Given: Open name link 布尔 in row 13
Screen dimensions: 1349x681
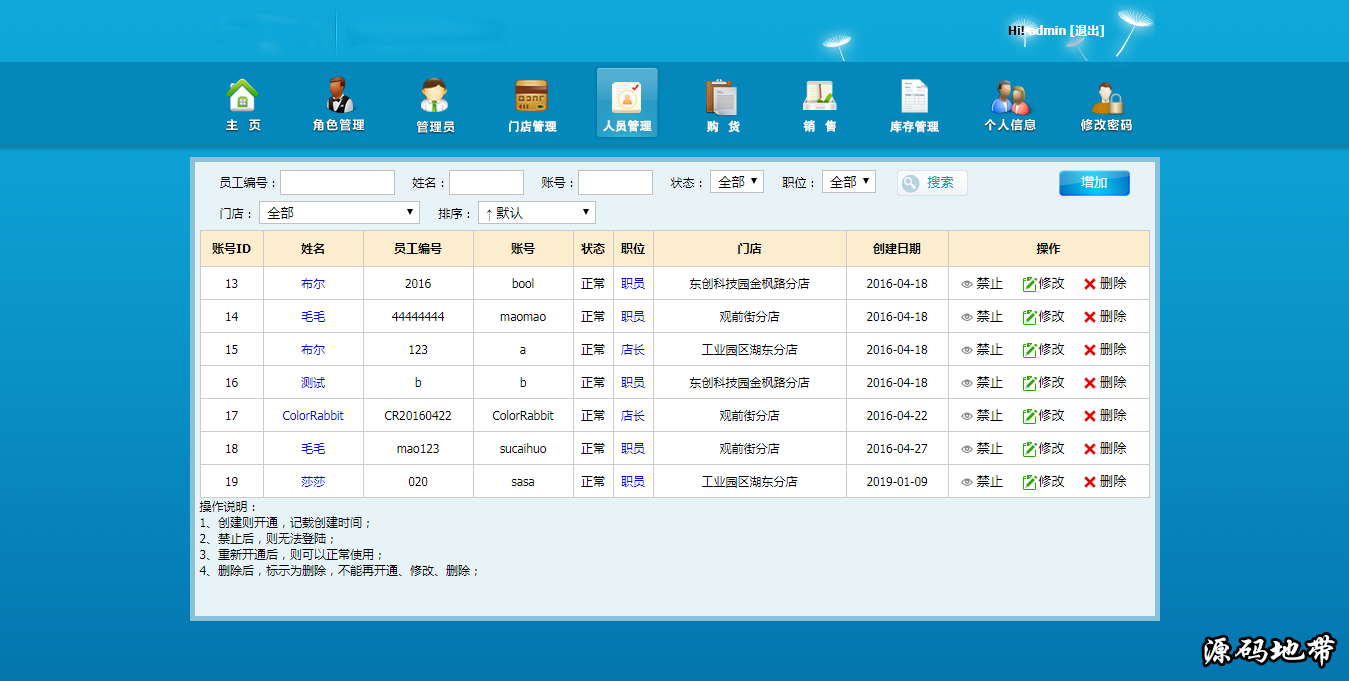Looking at the screenshot, I should point(313,284).
